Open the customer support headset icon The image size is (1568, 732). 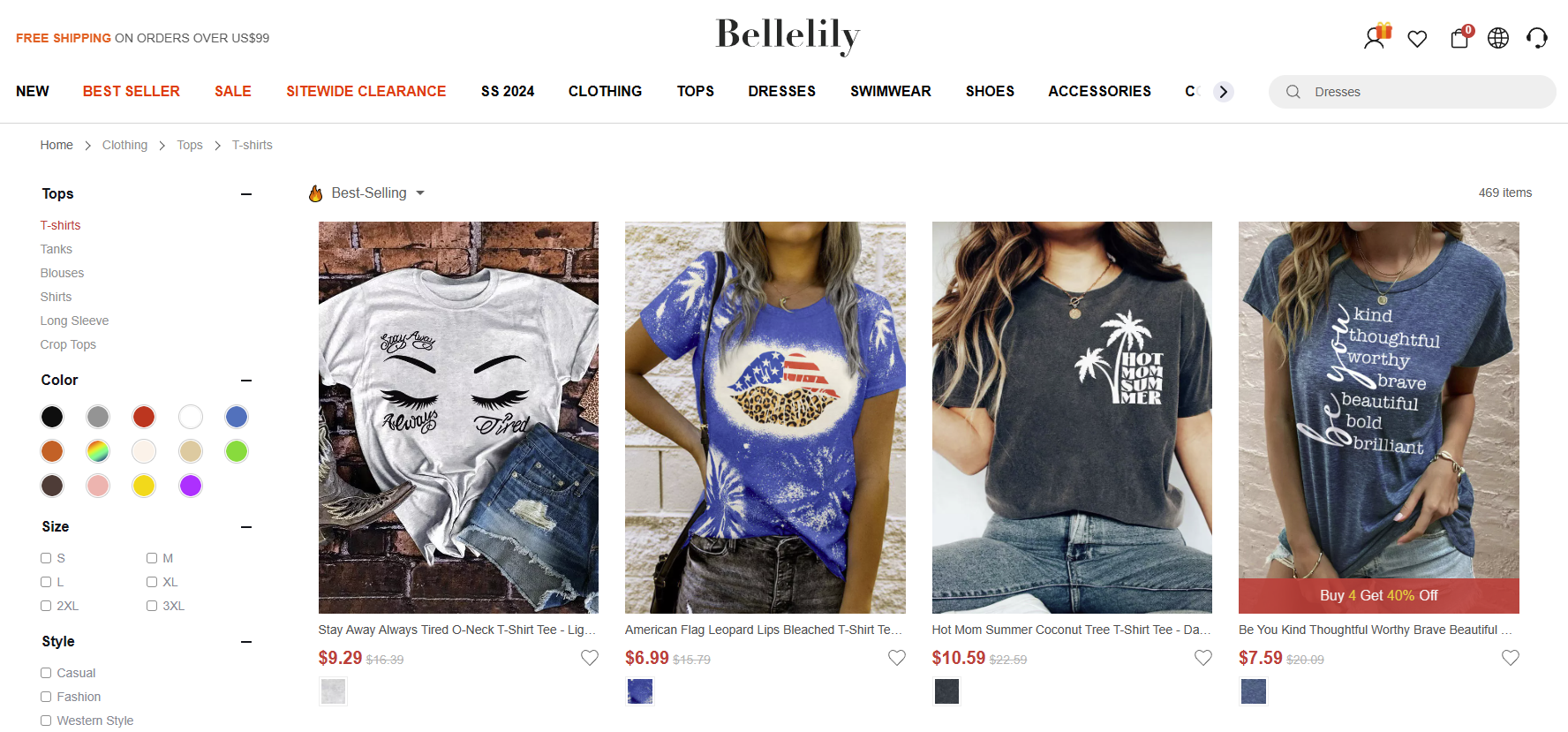(x=1537, y=38)
